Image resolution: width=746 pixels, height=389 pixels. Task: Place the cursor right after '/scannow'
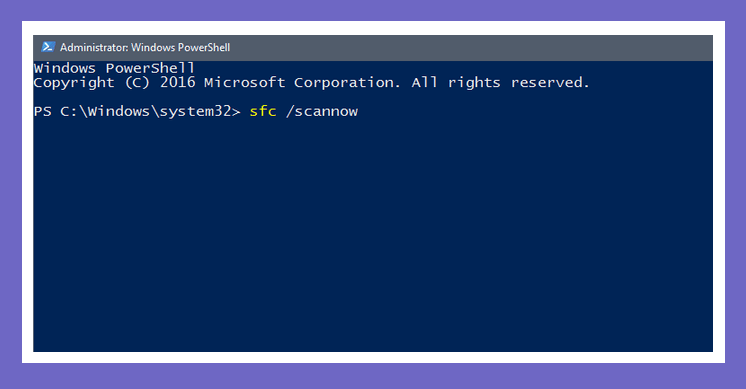pos(361,111)
